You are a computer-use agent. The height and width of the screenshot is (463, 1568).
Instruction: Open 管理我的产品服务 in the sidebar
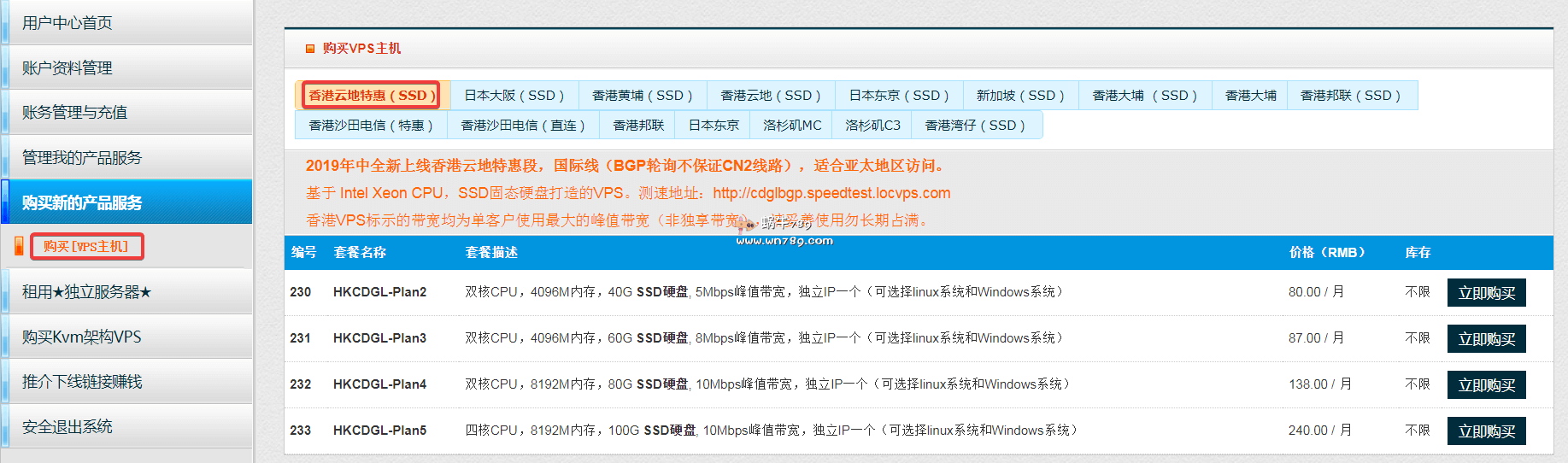coord(82,158)
